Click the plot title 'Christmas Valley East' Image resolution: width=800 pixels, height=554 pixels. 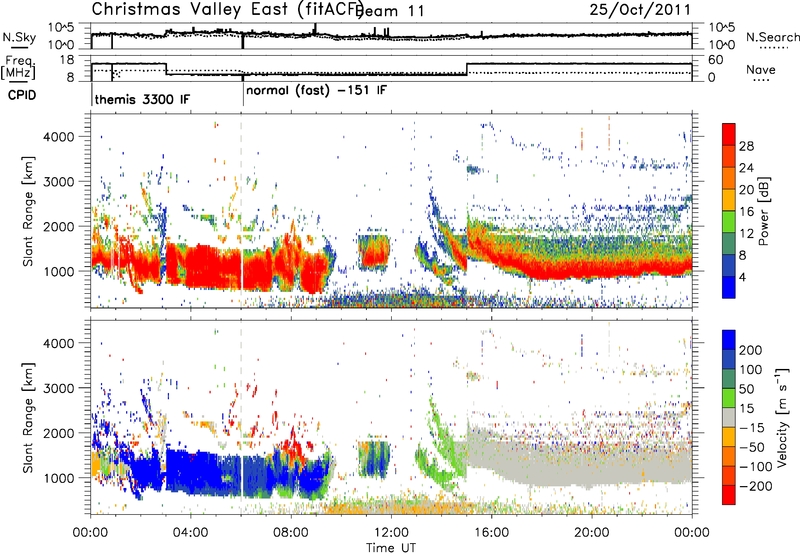(190, 9)
